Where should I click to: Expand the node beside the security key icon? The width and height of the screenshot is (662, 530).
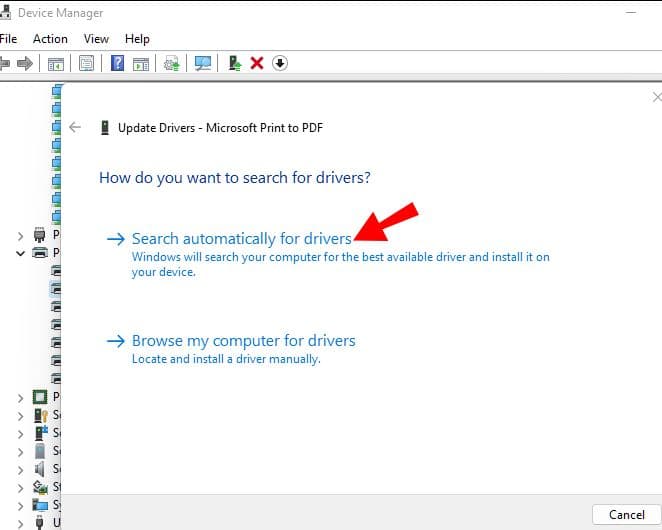(x=20, y=416)
